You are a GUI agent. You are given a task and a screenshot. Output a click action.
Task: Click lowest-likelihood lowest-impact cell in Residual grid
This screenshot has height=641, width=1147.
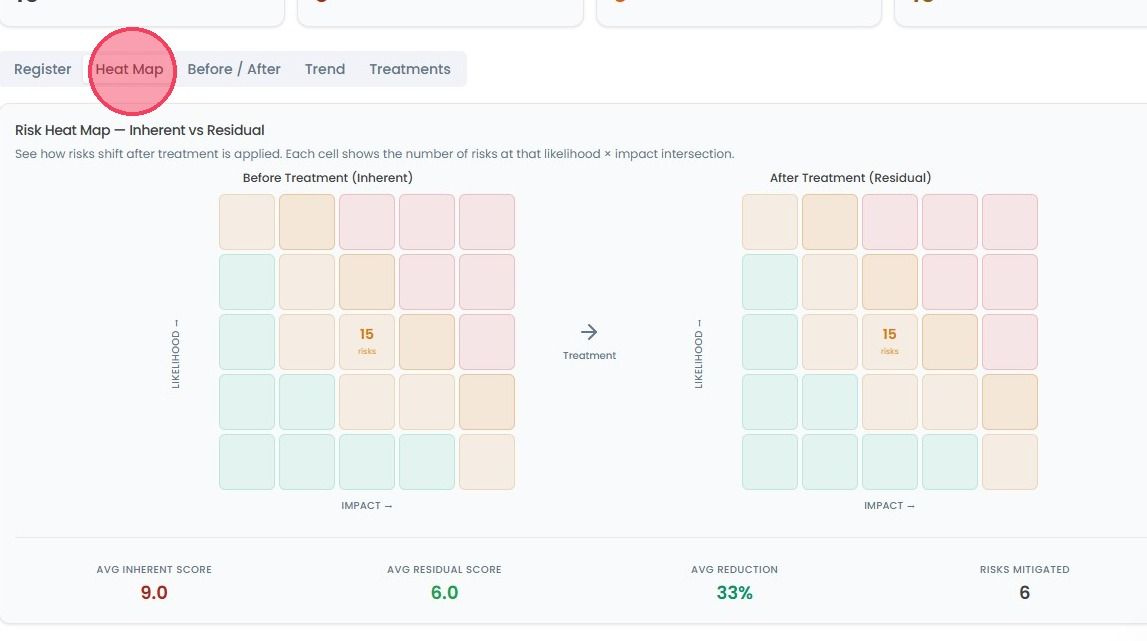(770, 462)
